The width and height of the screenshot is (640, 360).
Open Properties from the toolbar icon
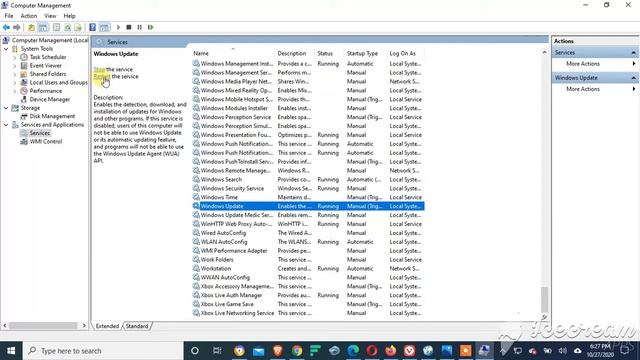57,27
